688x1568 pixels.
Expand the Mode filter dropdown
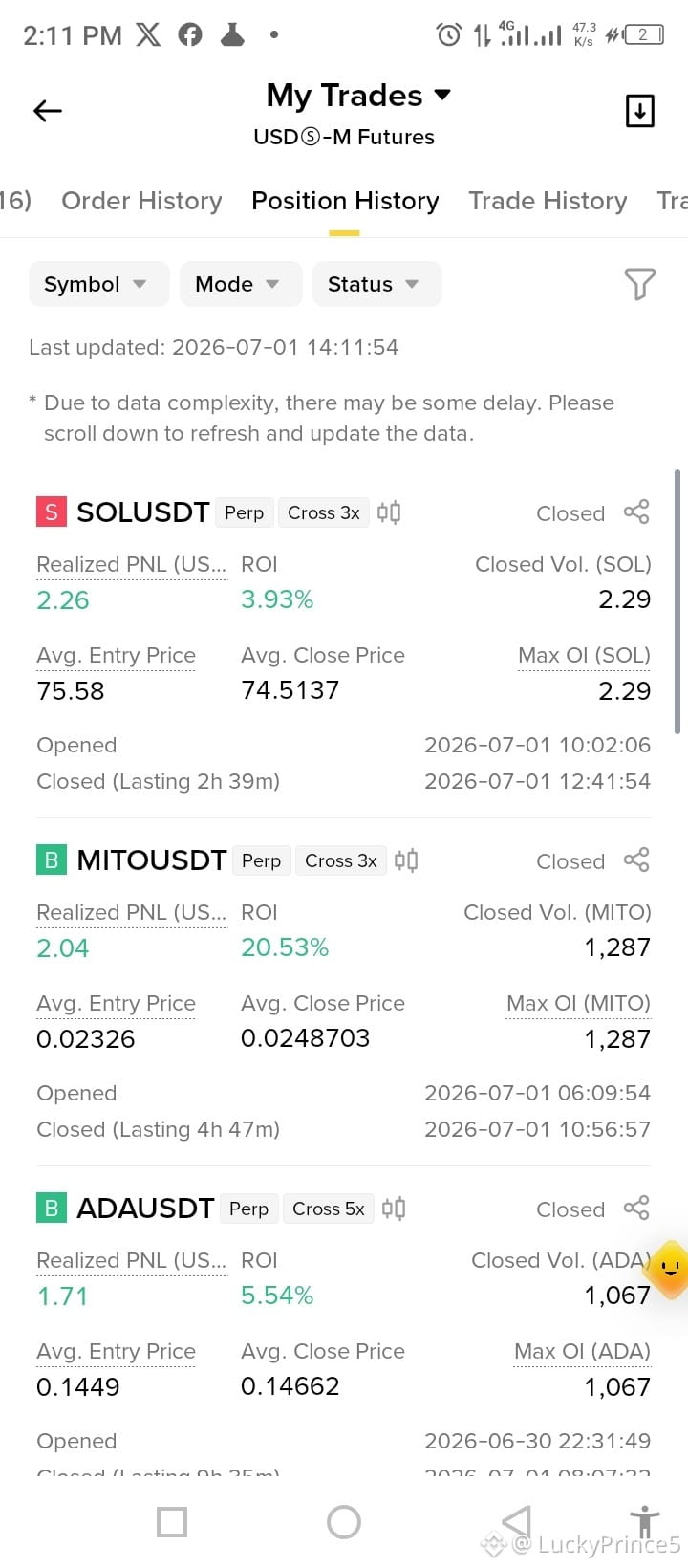pos(240,284)
